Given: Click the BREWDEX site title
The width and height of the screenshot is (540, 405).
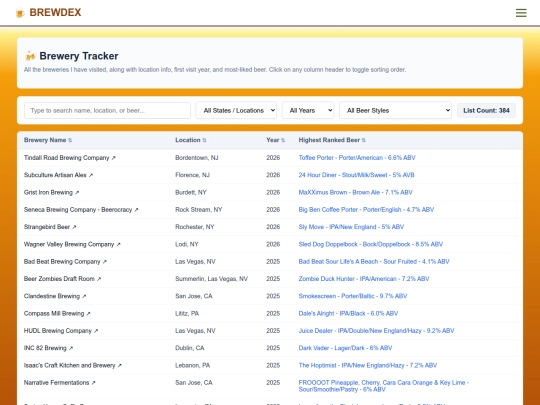Looking at the screenshot, I should point(55,12).
